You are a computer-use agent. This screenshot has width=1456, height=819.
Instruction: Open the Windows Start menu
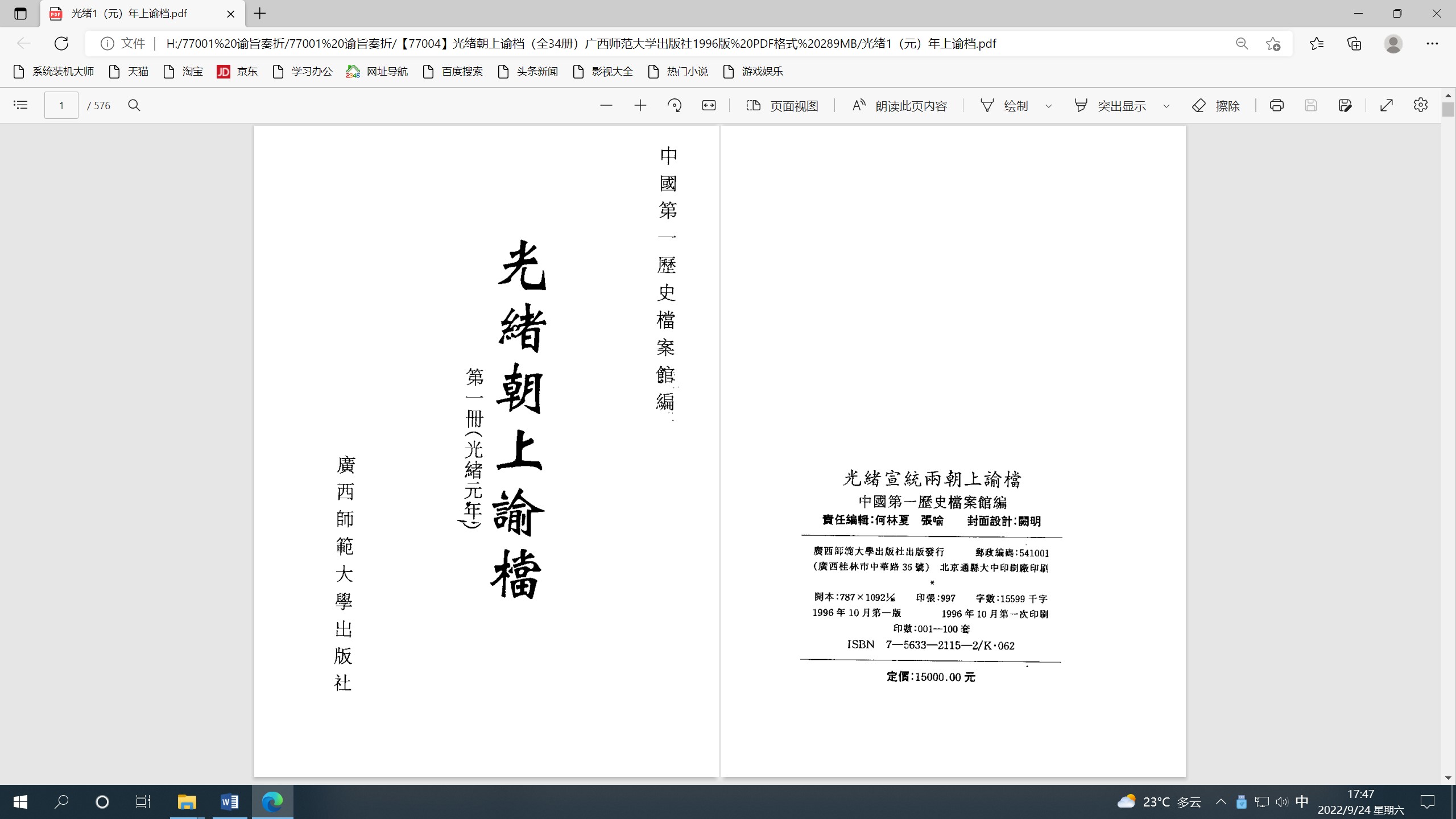click(20, 802)
